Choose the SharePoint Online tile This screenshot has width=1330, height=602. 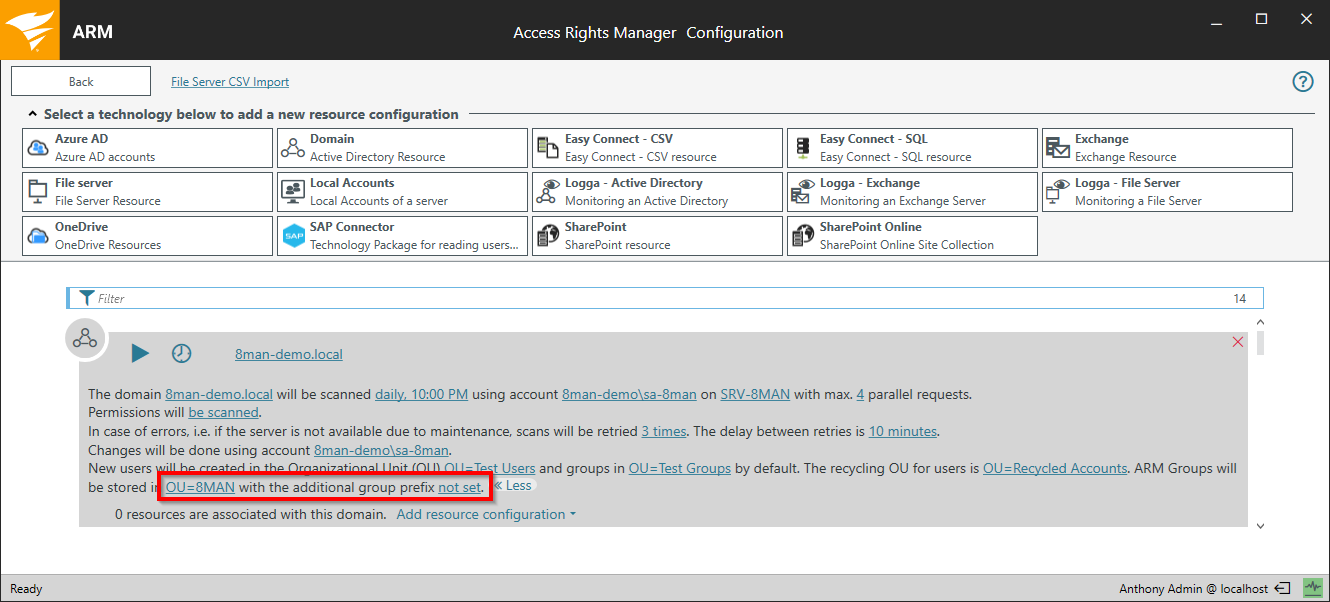pos(912,236)
